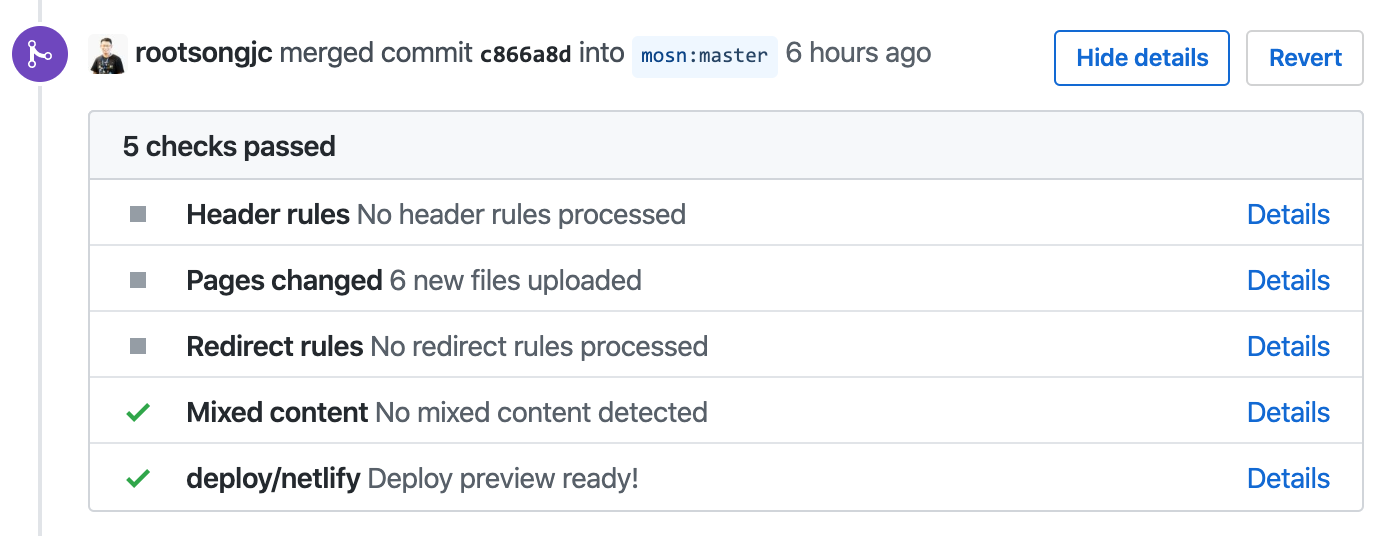Click rootsongjc's avatar image
Screen dimensions: 1390x536
[x=108, y=54]
